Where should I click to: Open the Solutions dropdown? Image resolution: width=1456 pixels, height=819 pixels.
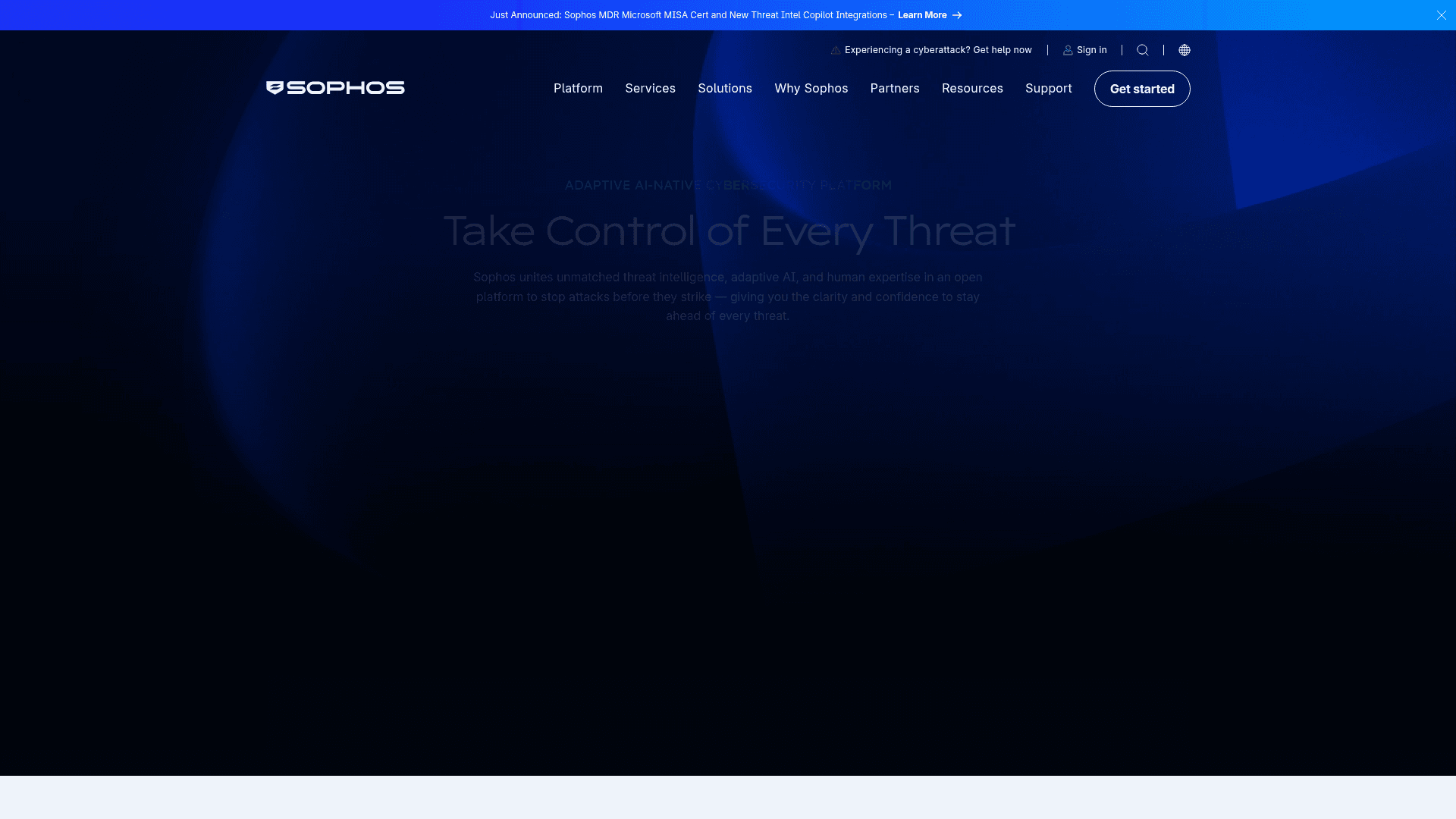[x=725, y=89]
